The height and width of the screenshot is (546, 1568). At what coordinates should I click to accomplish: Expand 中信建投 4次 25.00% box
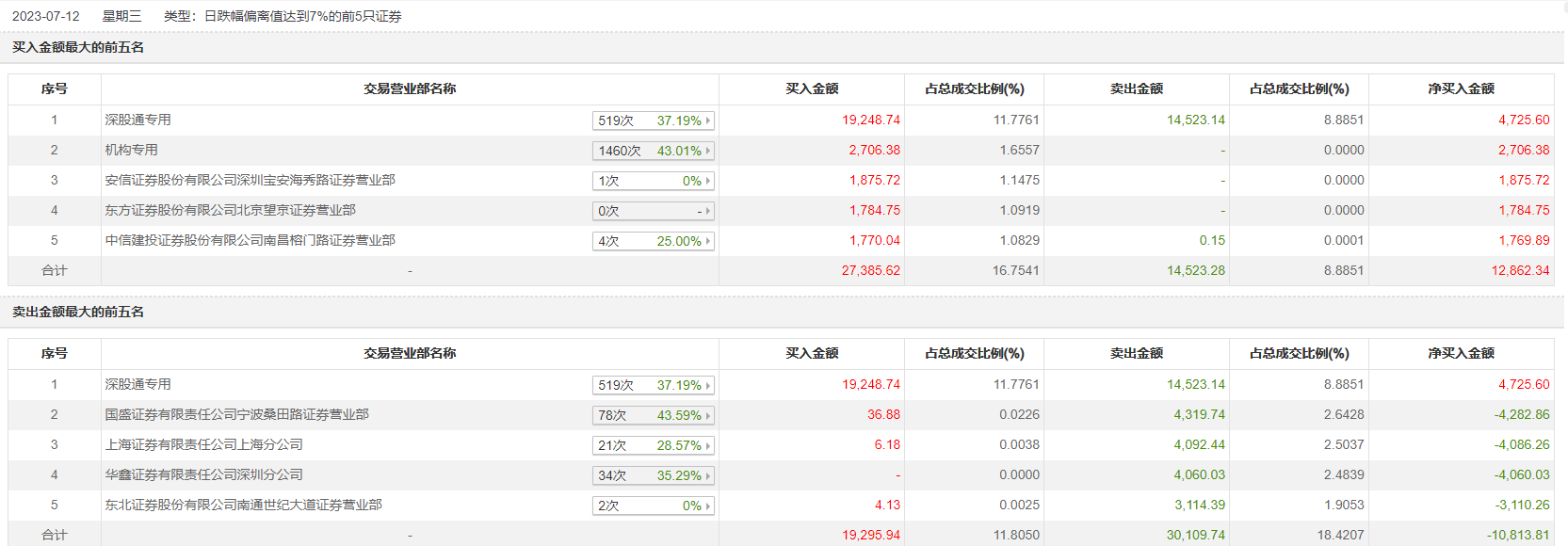[653, 241]
